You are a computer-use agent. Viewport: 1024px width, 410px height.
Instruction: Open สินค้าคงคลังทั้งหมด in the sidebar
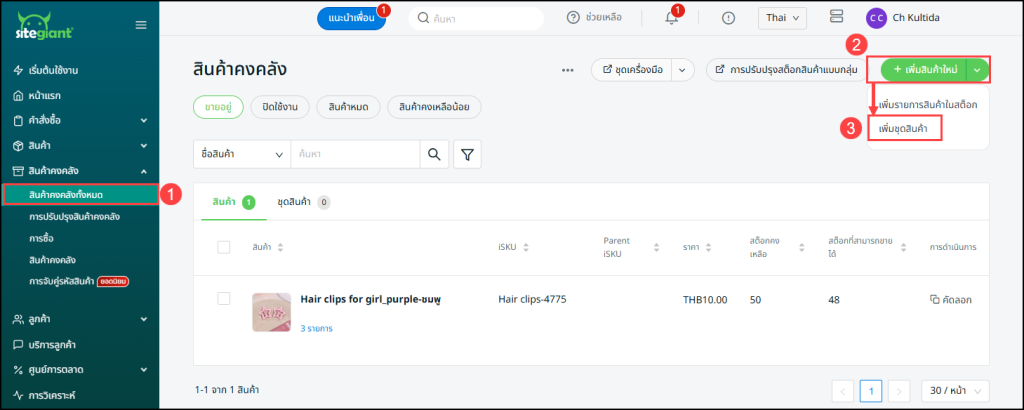pyautogui.click(x=80, y=193)
